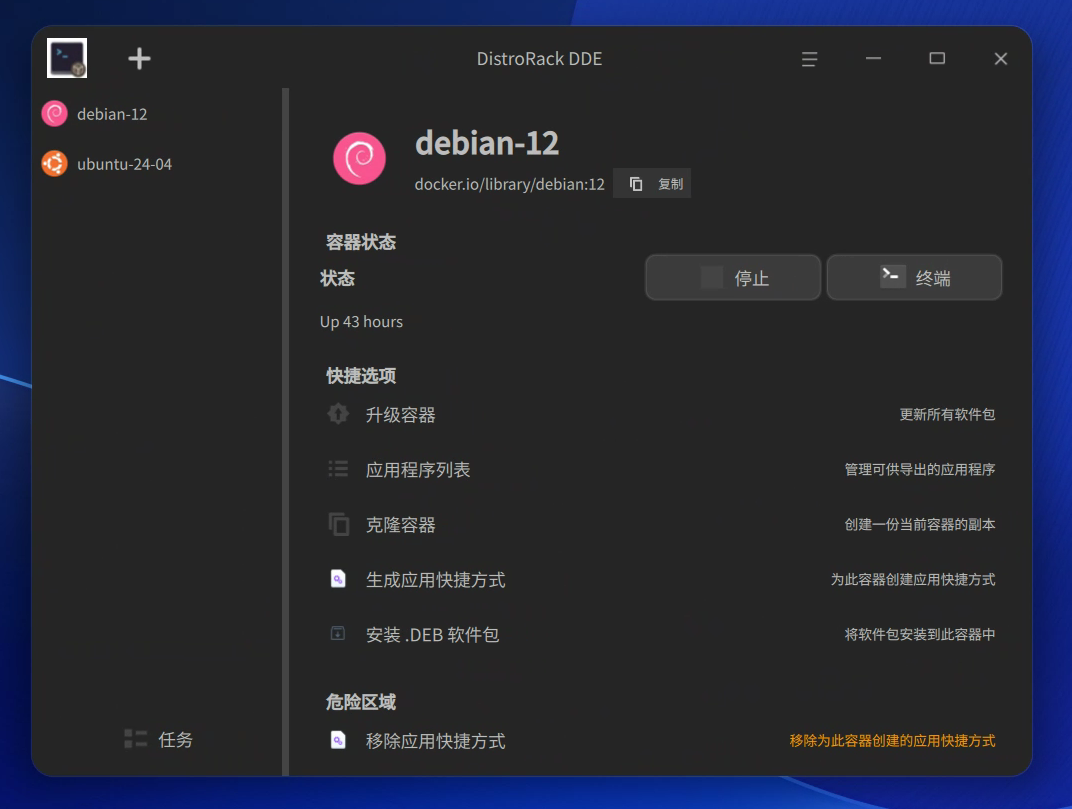Screen dimensions: 1072x809
Task: Maximize the DistroRack DDE window
Action: coord(937,59)
